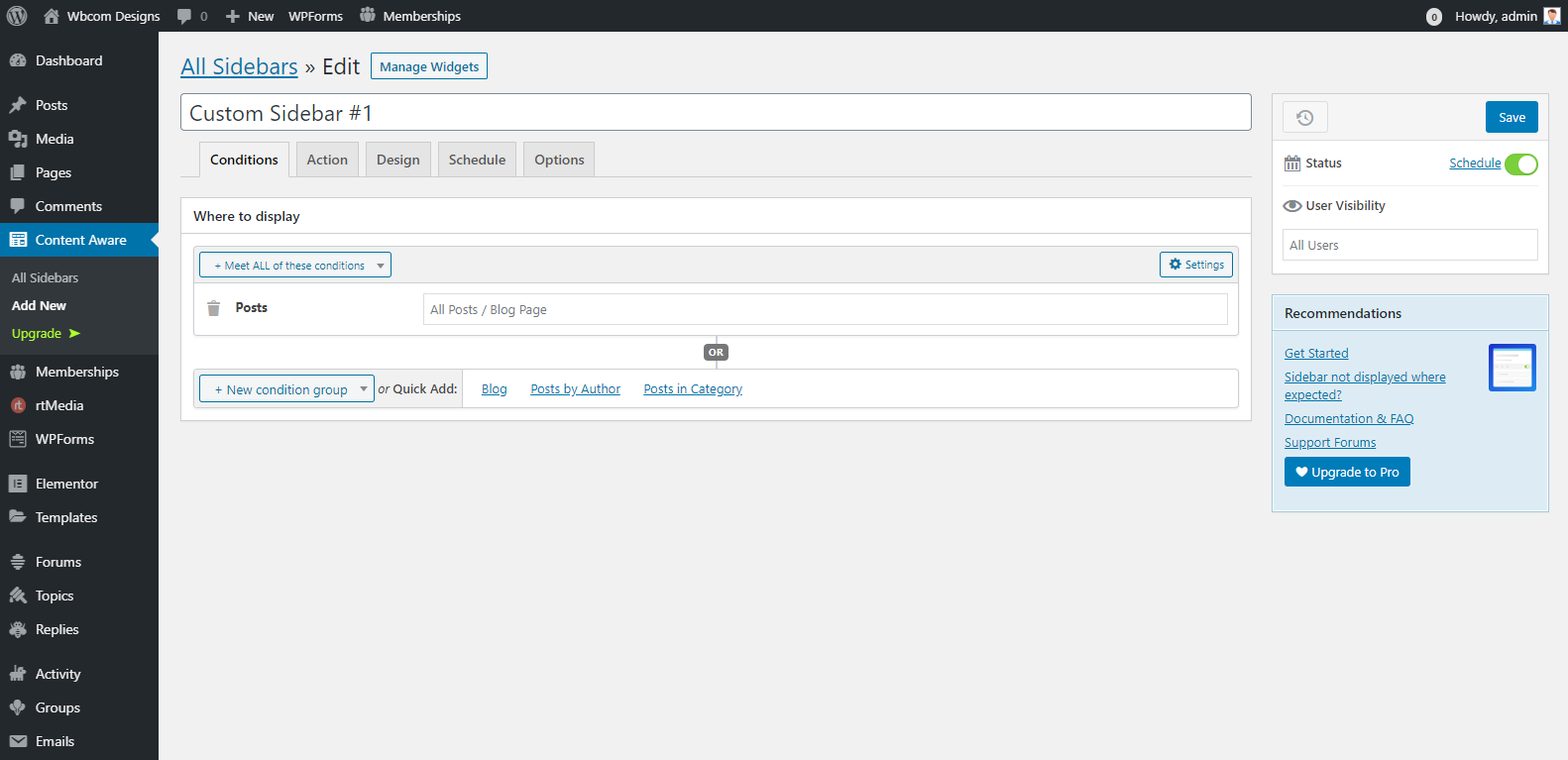Screen dimensions: 1568x760
Task: Click the Schedule link beside Status
Action: click(x=1475, y=163)
